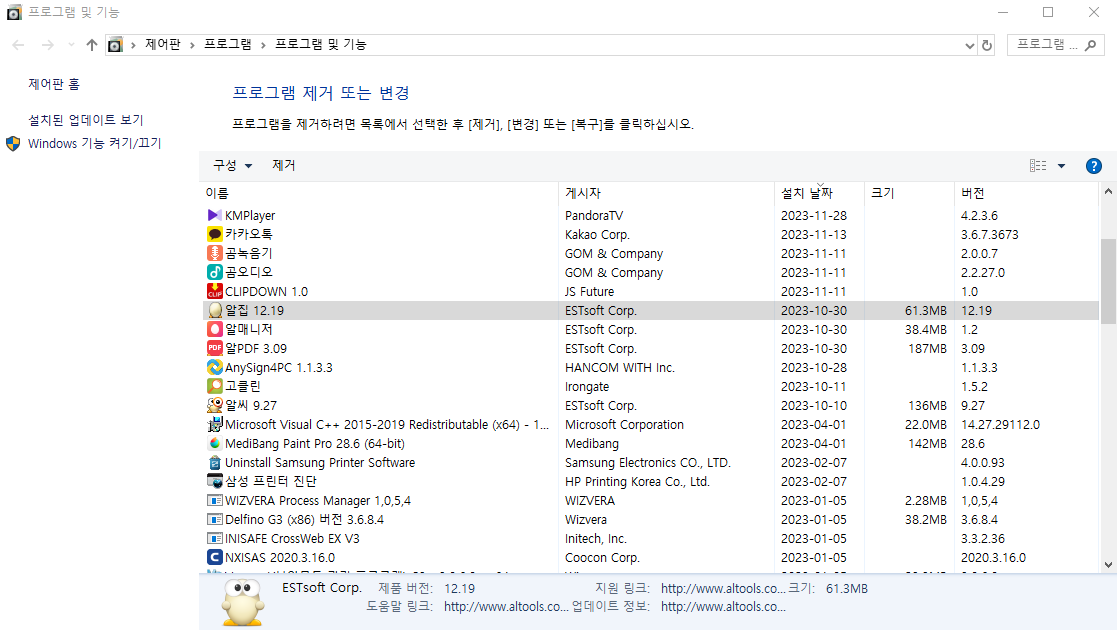Click the back navigation arrow
The image size is (1117, 630).
click(x=17, y=44)
